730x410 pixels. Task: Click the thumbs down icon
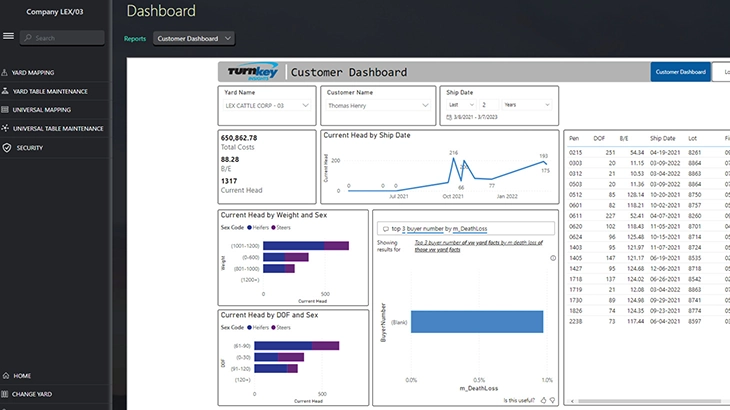point(552,400)
